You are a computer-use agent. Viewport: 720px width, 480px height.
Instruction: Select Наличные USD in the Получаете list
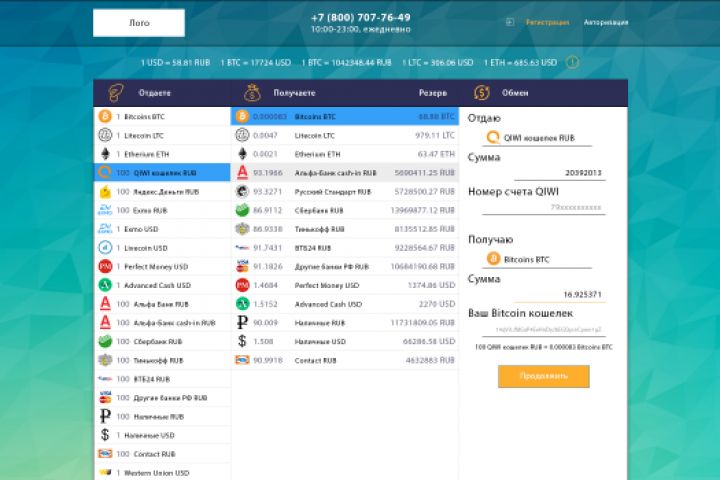tap(344, 341)
